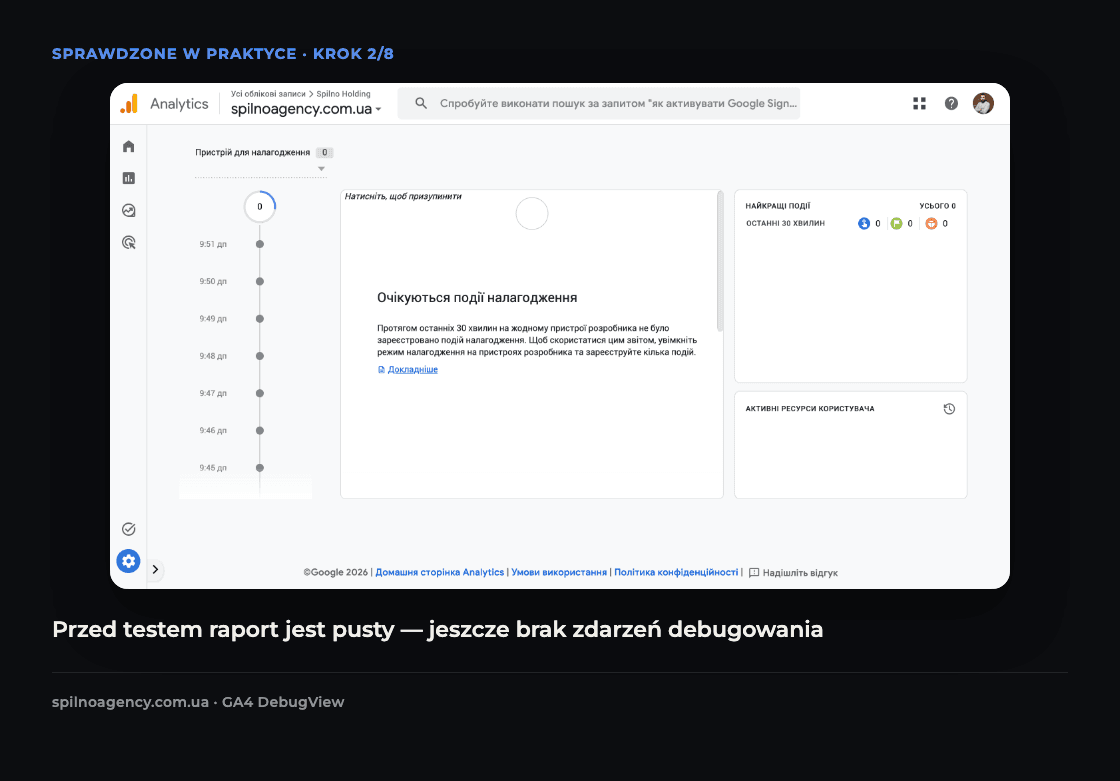Open the Home icon in left sidebar
Viewport: 1120px width, 781px height.
[x=129, y=146]
